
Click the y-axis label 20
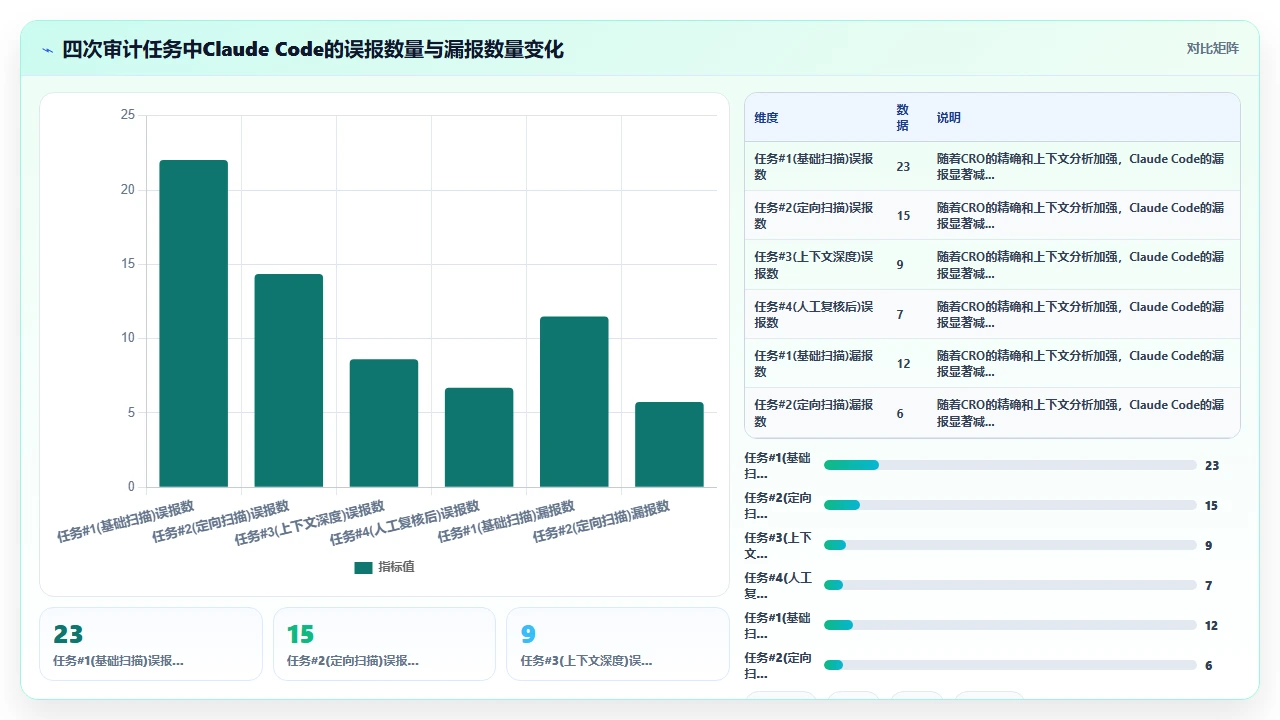[127, 190]
